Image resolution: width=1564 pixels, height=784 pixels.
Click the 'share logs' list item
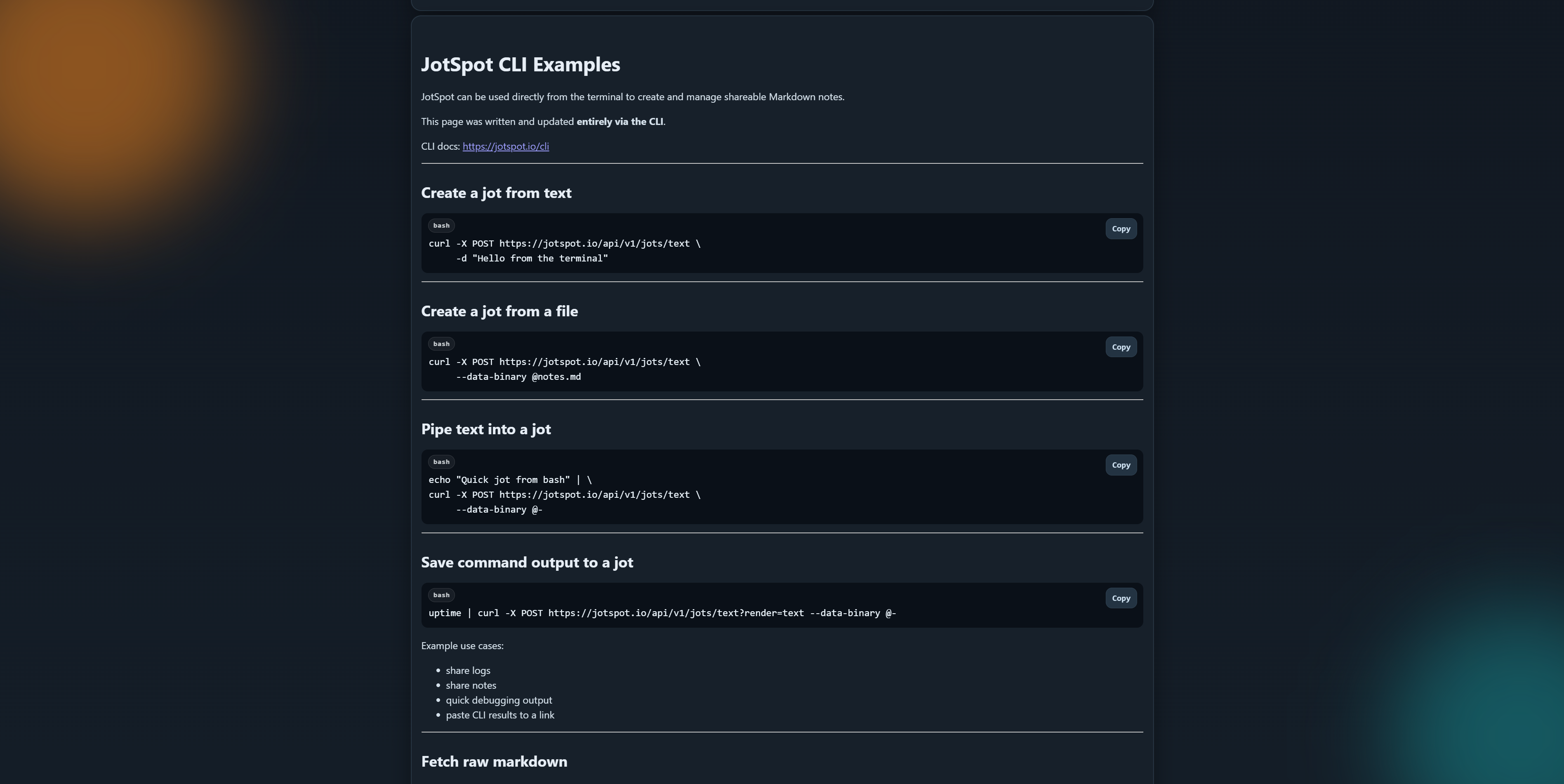pos(467,670)
